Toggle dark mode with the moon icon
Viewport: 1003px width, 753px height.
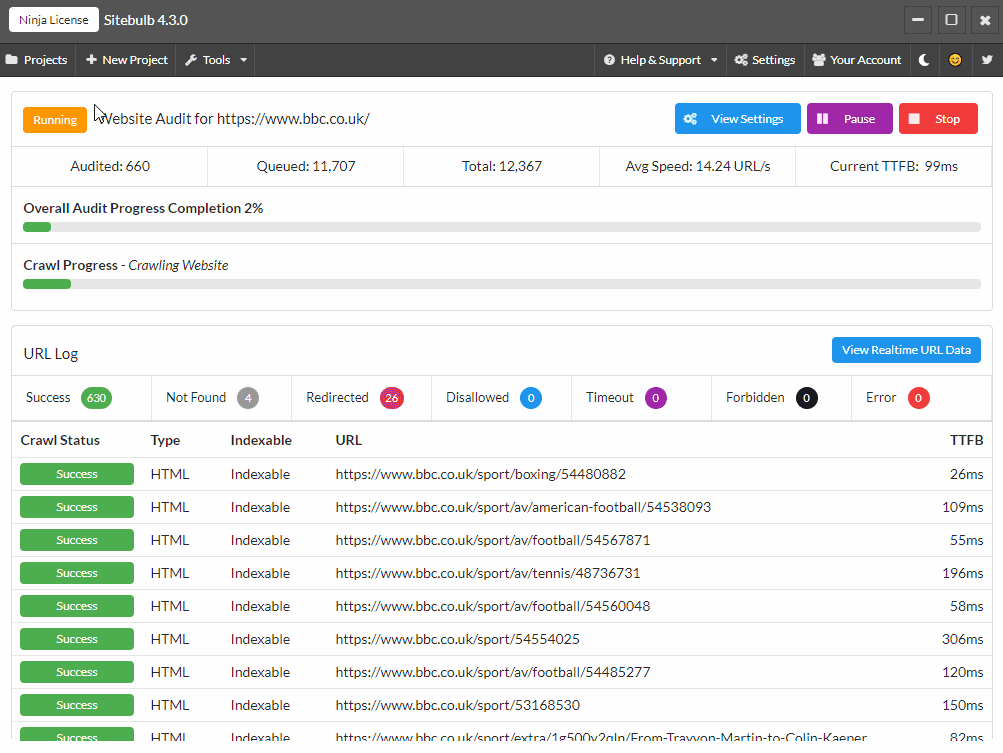[x=924, y=60]
